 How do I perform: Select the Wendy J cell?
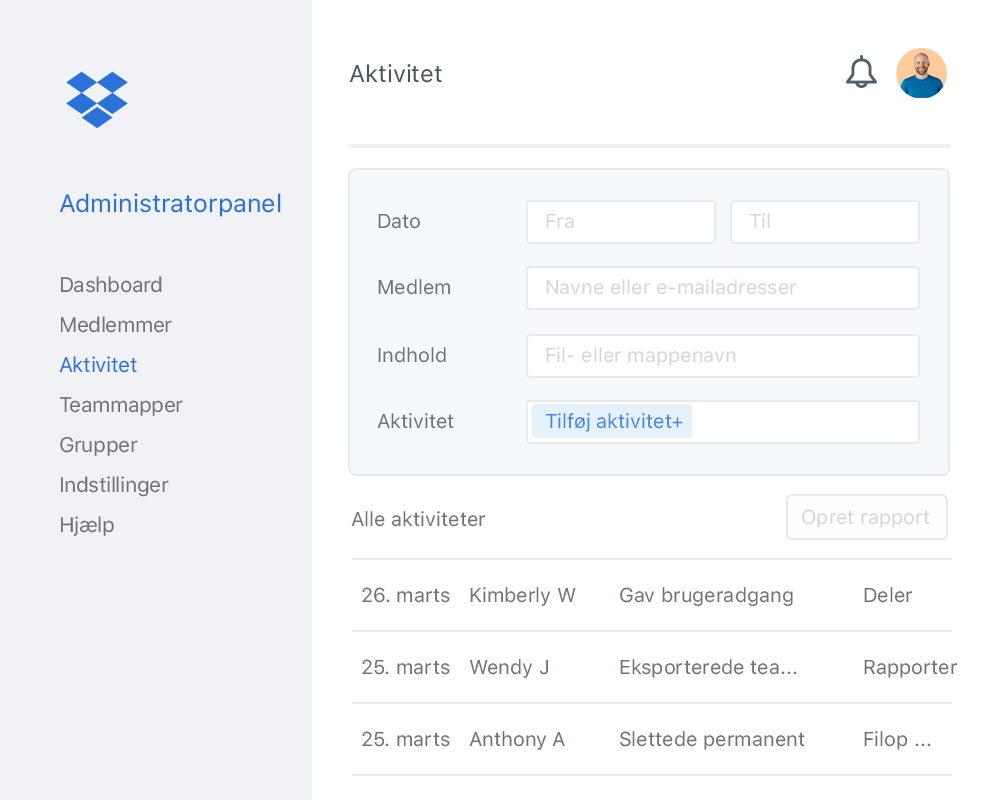tap(509, 667)
